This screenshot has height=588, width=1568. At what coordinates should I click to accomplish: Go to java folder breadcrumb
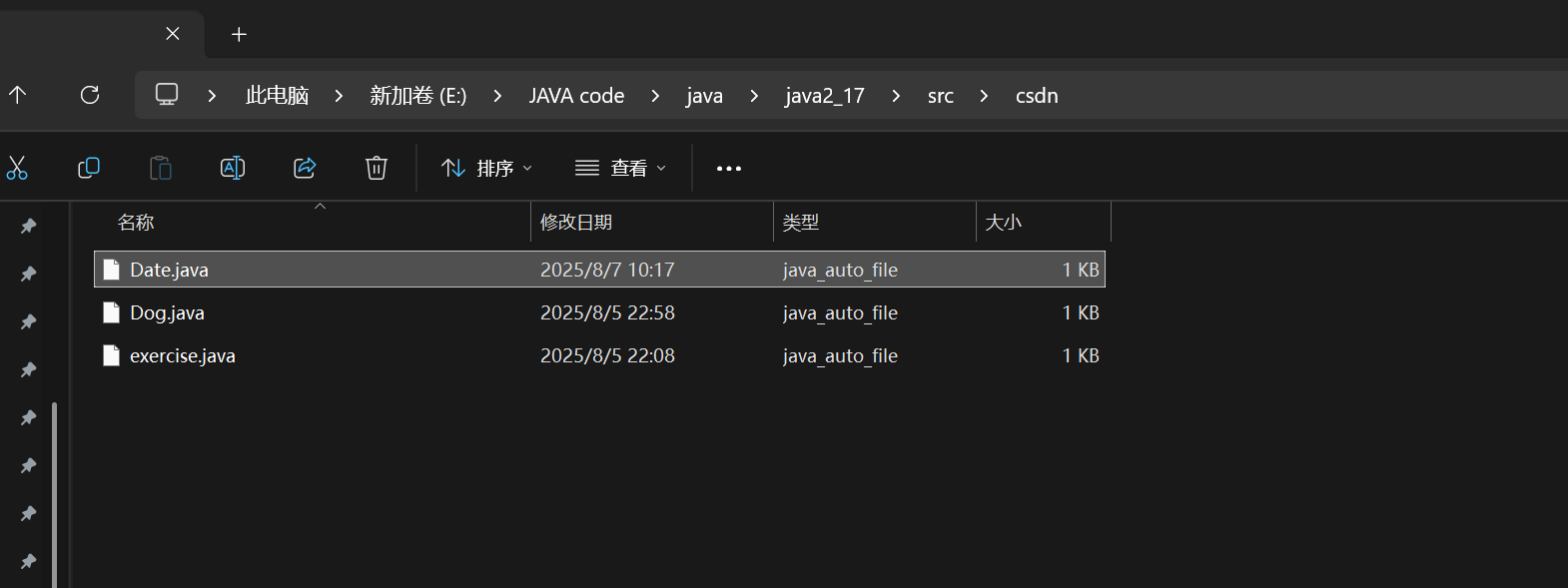click(704, 96)
